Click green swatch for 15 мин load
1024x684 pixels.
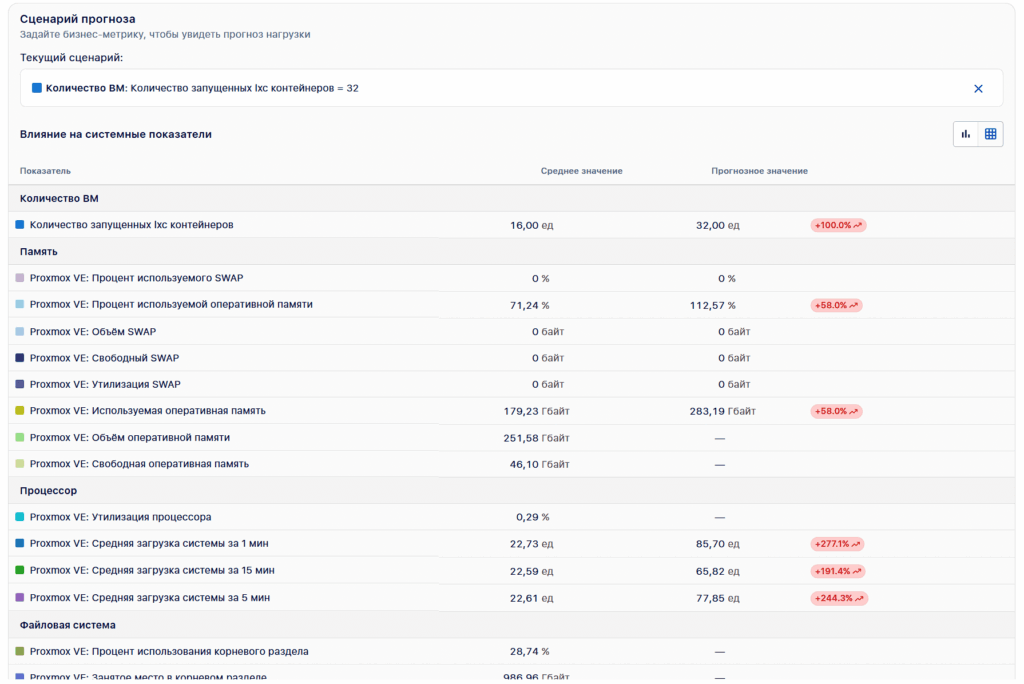point(20,570)
